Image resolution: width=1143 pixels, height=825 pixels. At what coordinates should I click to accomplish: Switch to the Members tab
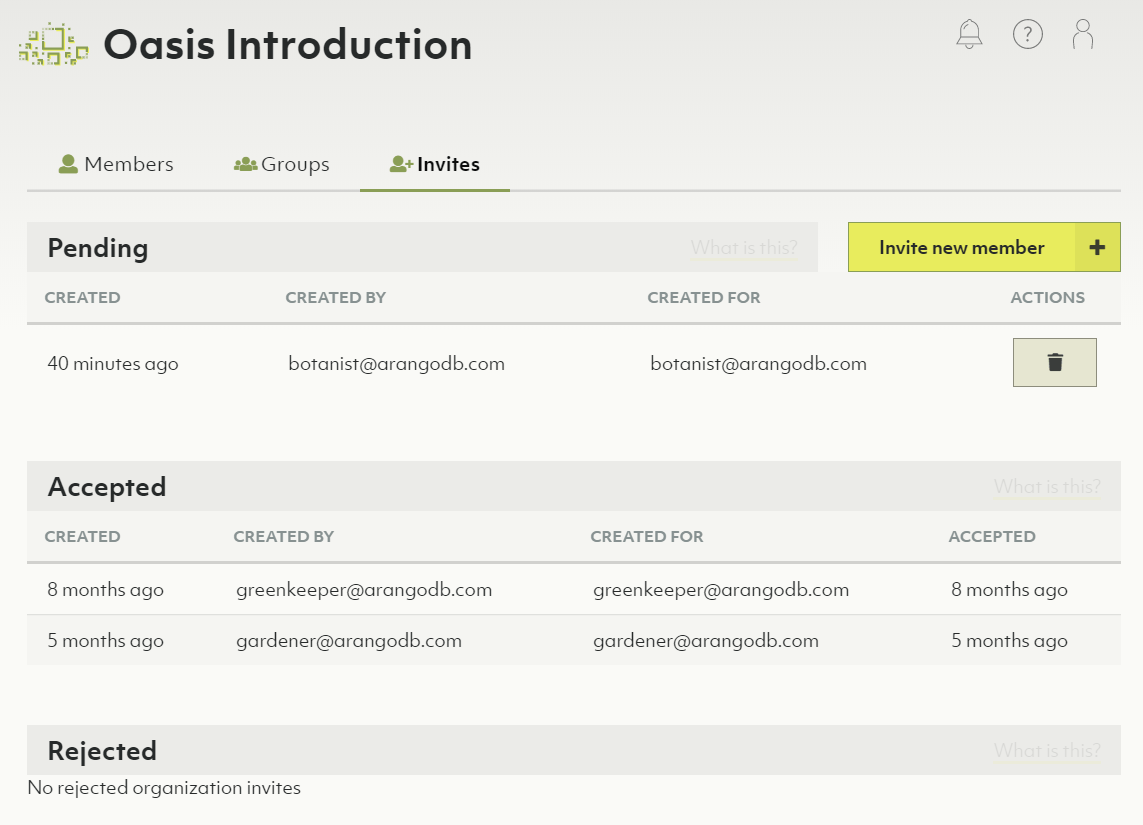click(116, 165)
